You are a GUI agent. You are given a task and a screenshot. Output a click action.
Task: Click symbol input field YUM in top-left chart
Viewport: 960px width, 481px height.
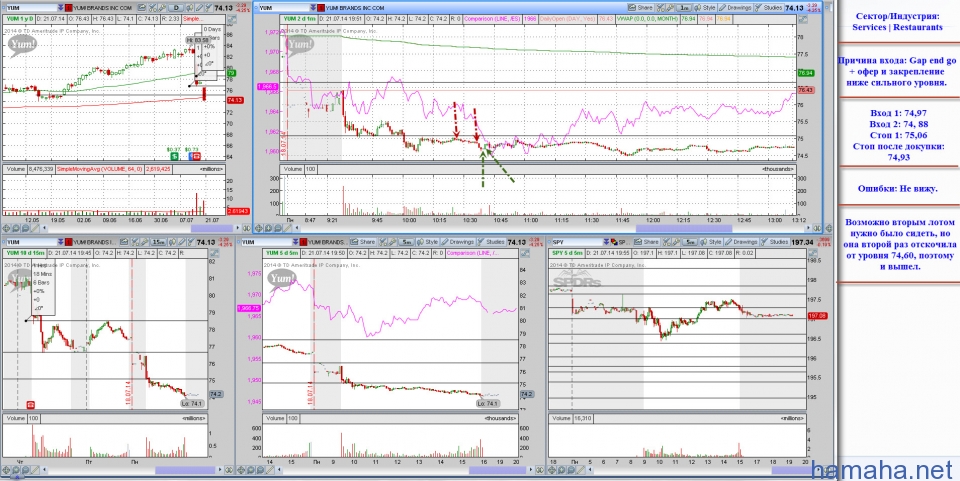(x=32, y=8)
